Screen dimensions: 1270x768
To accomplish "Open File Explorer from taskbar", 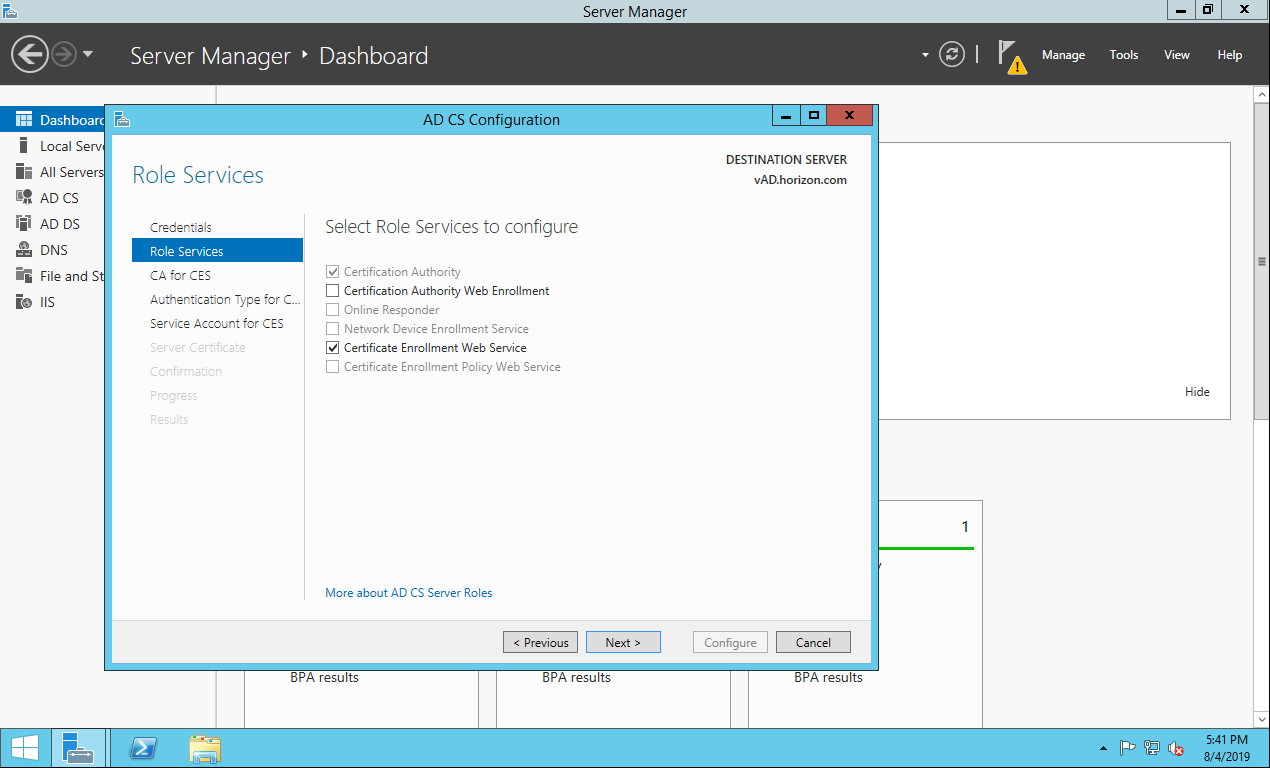I will pyautogui.click(x=205, y=748).
